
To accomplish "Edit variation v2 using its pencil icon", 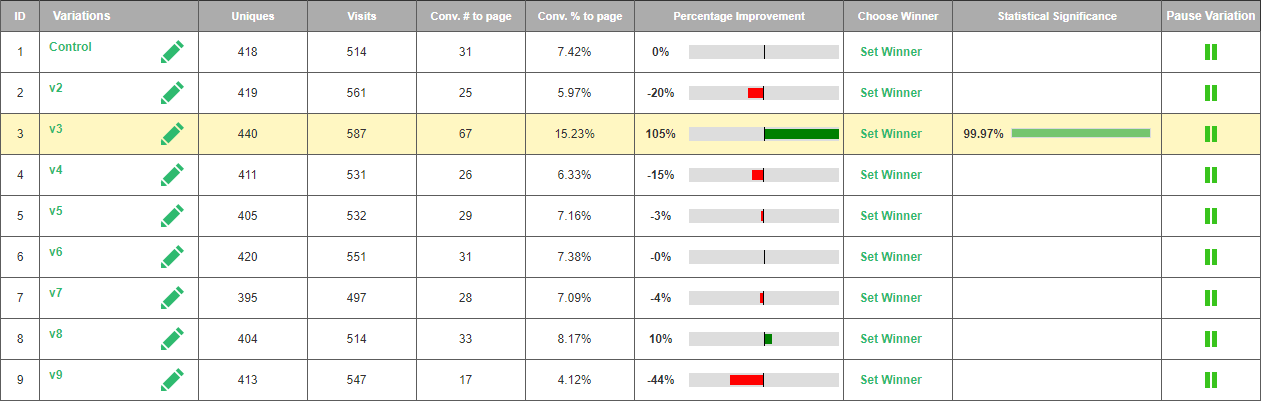I will 172,93.
